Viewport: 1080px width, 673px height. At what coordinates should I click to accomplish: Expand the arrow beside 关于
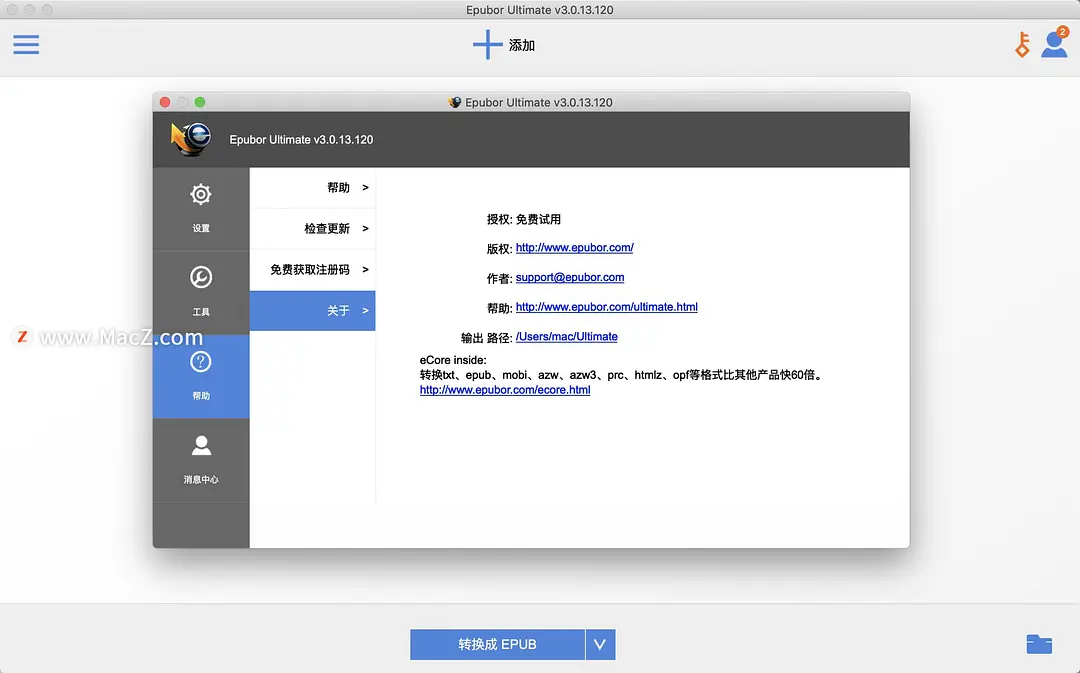(x=365, y=311)
